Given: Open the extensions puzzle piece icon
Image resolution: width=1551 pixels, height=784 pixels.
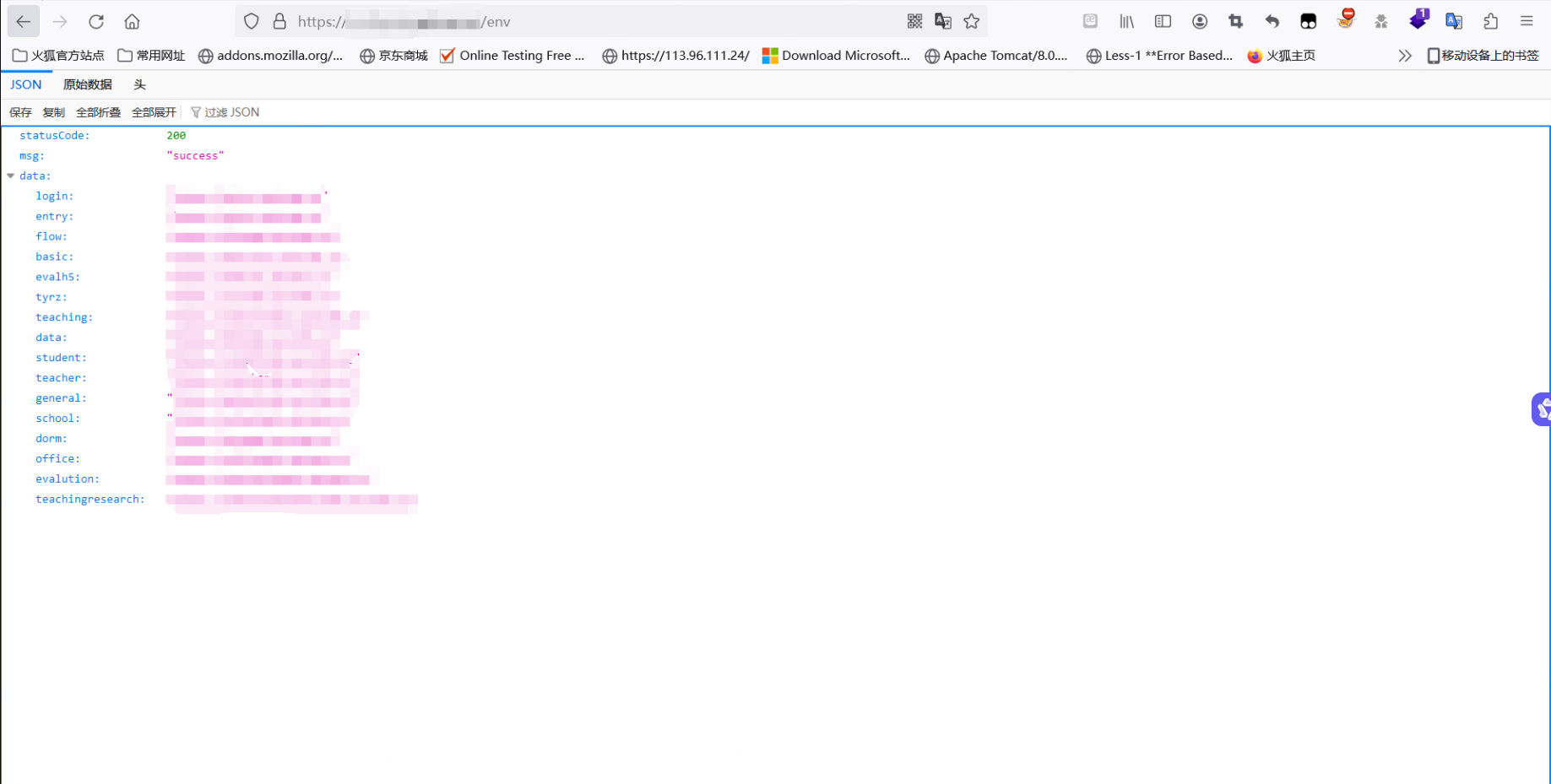Looking at the screenshot, I should (x=1490, y=22).
